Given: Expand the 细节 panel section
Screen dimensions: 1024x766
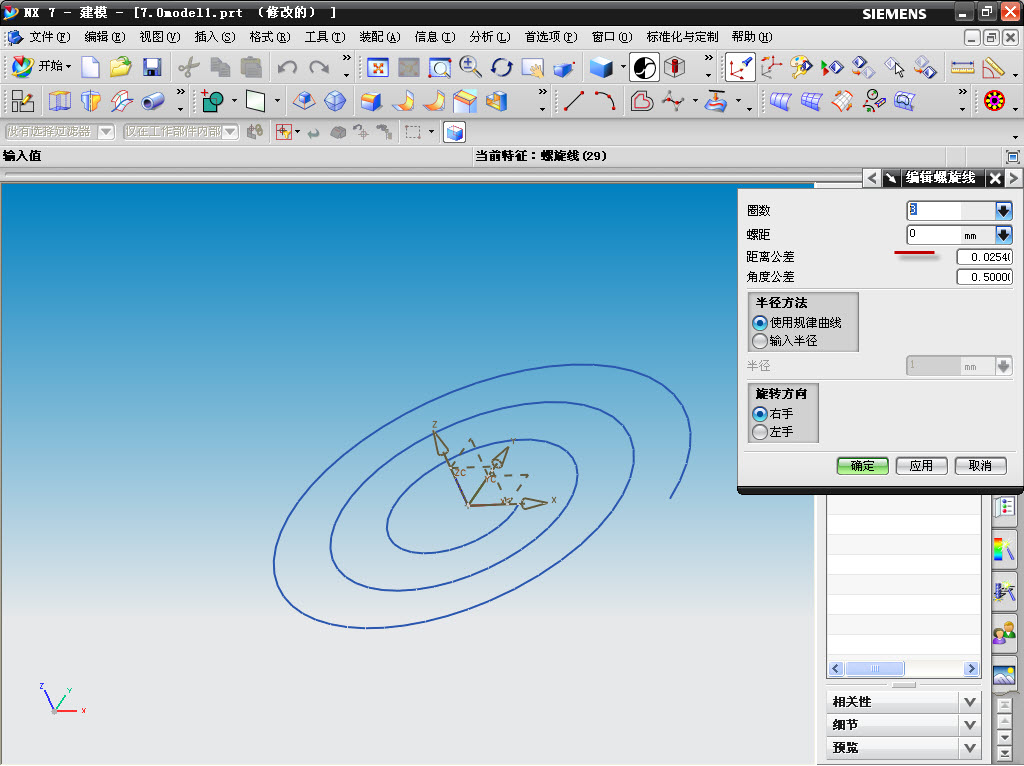Looking at the screenshot, I should [903, 725].
